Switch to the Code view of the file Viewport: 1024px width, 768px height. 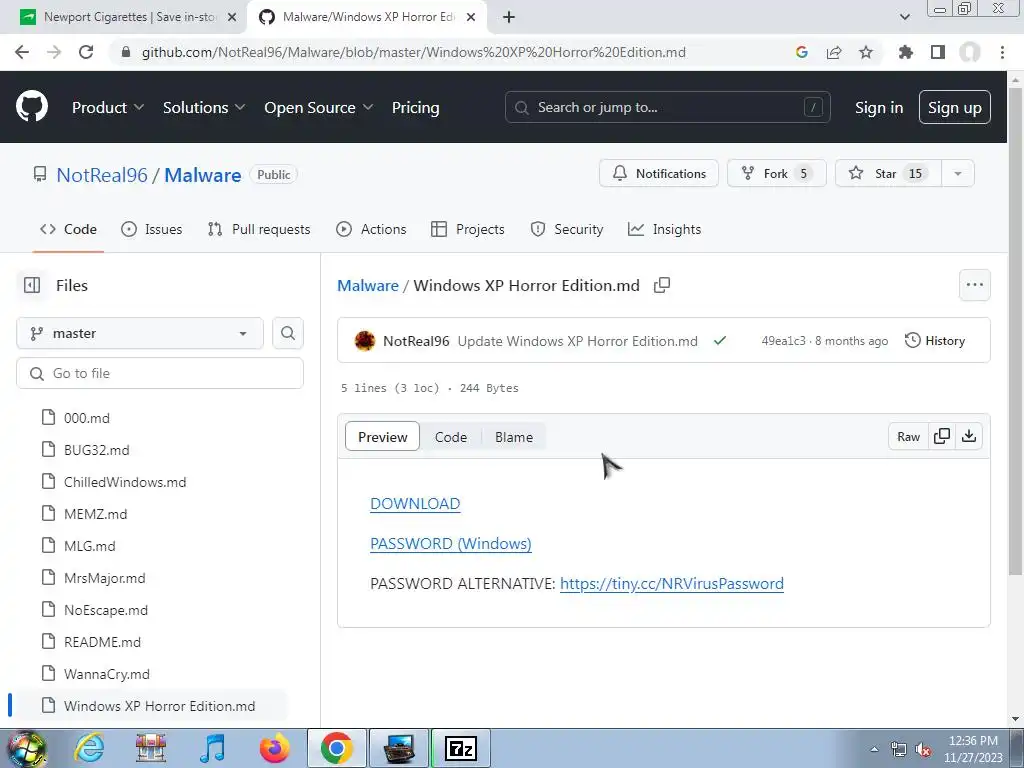pos(451,437)
